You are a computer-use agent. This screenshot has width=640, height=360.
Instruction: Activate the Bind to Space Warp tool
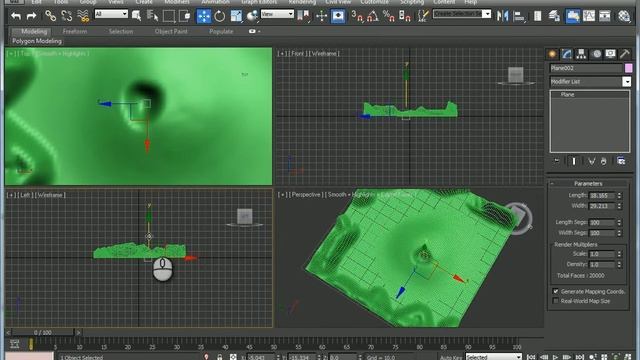tap(83, 16)
